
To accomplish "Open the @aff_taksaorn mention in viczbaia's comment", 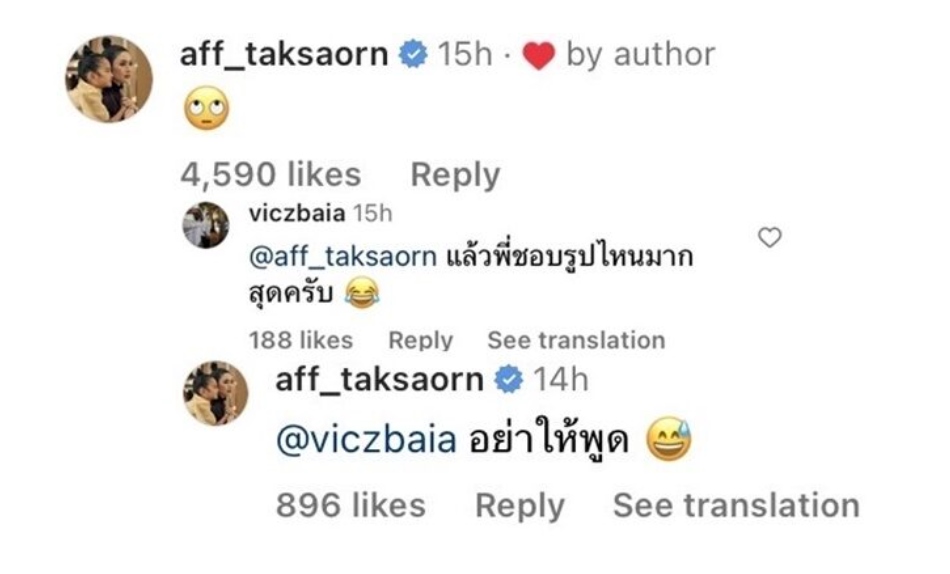I will point(342,256).
